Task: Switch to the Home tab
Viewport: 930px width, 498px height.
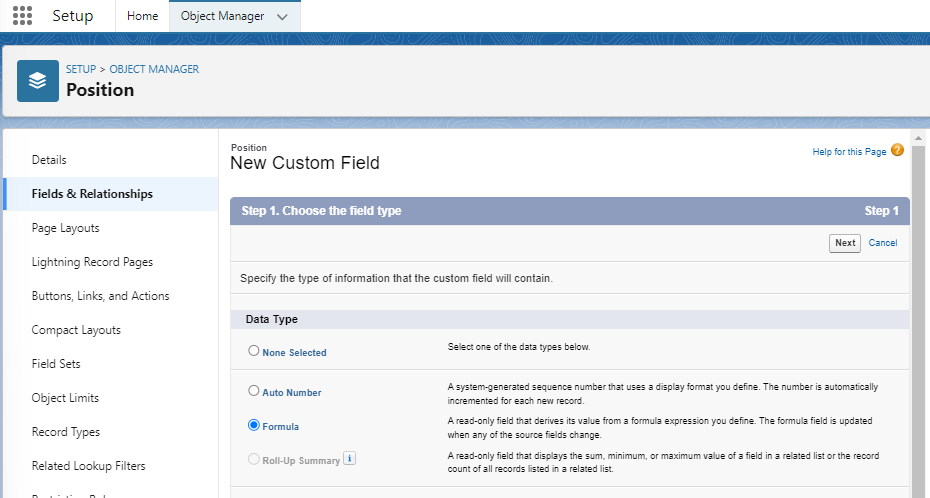Action: point(142,16)
